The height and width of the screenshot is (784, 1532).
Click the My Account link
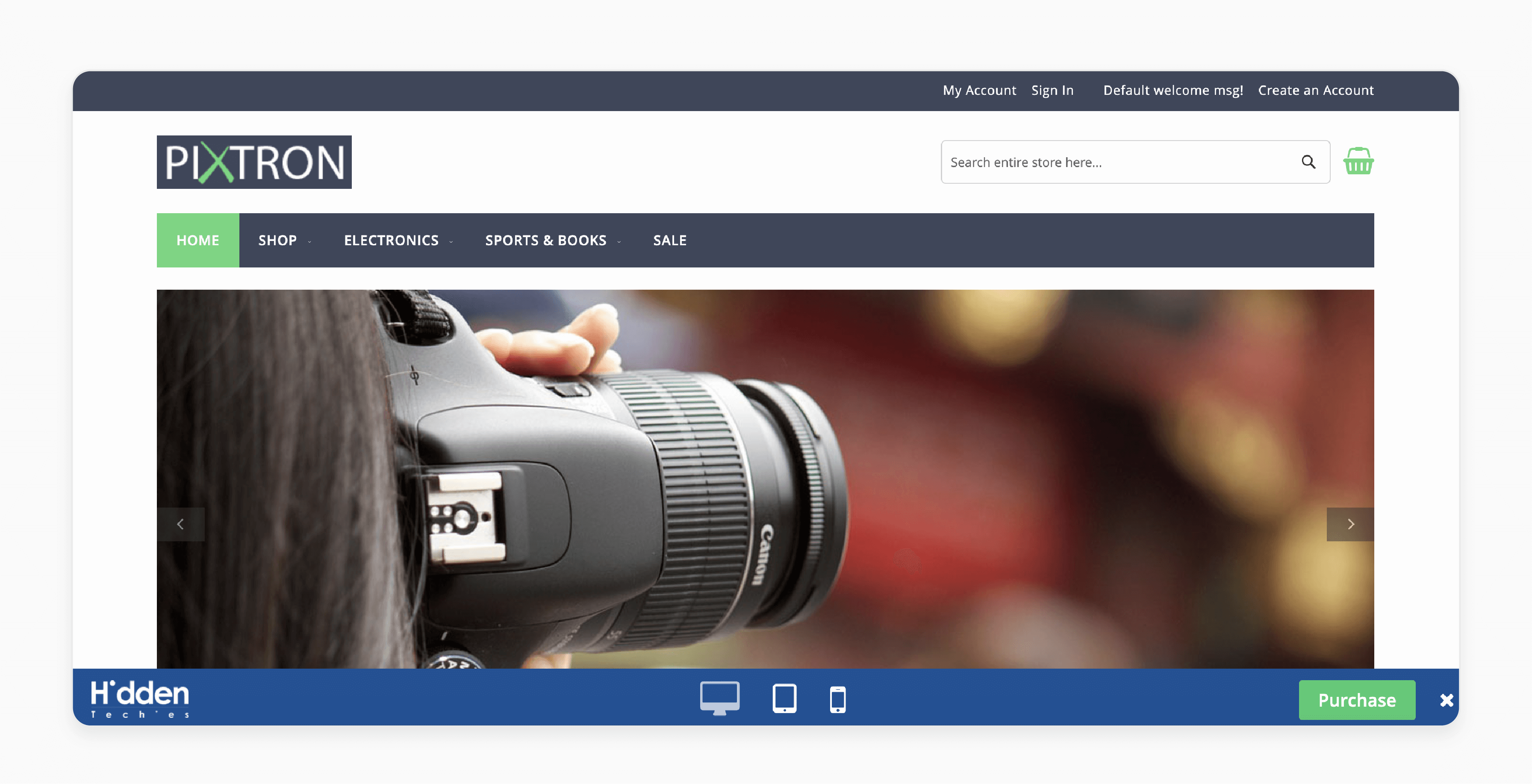[980, 89]
